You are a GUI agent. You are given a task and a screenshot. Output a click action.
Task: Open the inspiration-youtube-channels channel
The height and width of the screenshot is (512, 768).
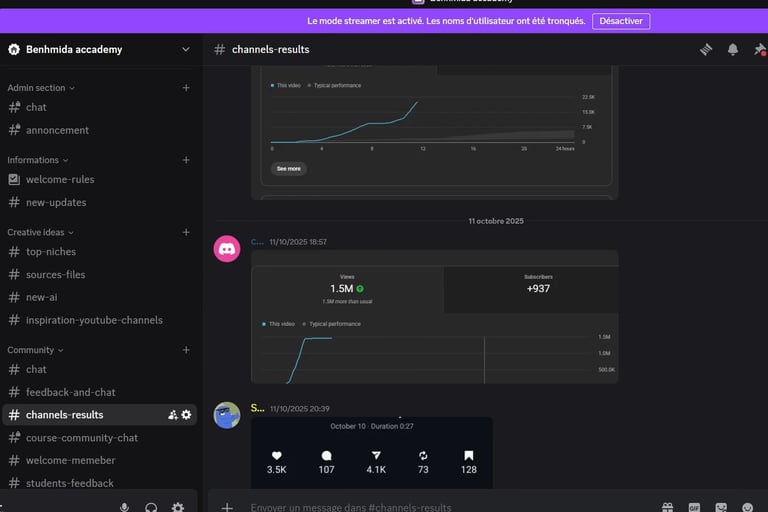tap(99, 320)
